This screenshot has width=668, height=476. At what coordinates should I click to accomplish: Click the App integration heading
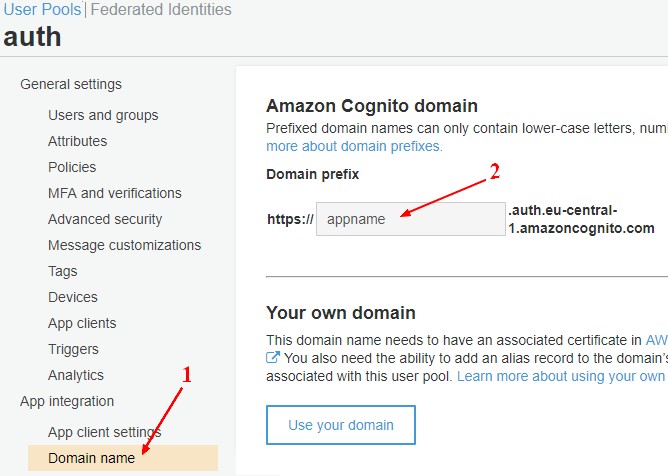tap(67, 401)
